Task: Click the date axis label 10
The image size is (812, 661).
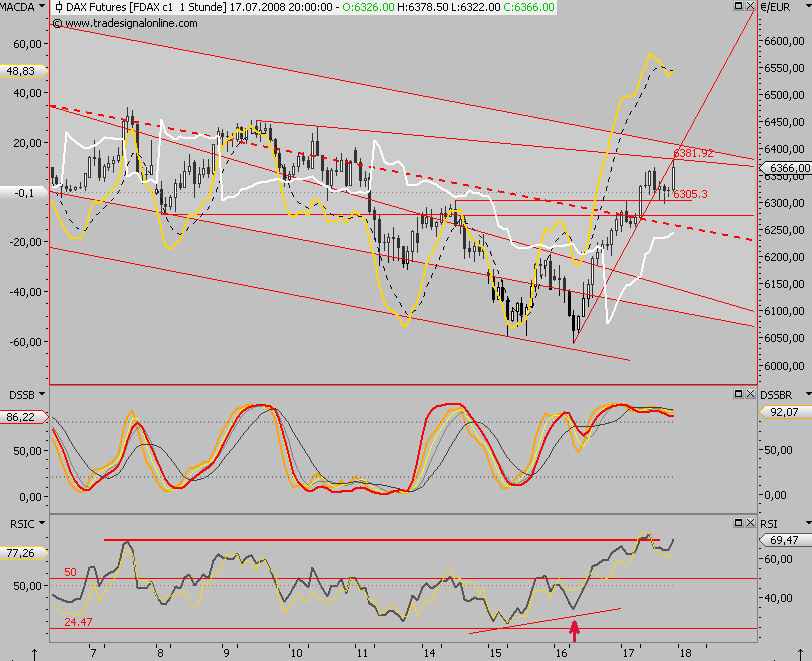Action: 296,653
